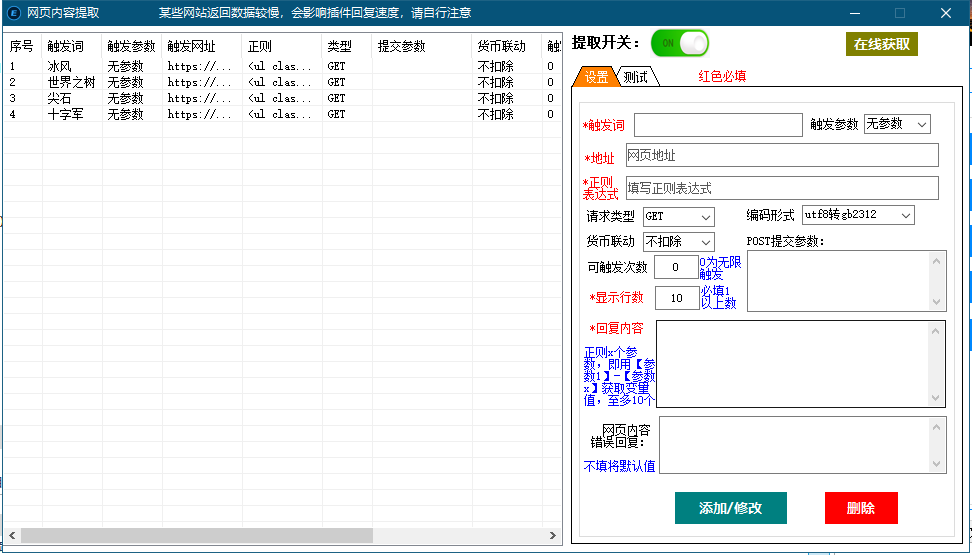Select the 冰风 row in the list
The height and width of the screenshot is (555, 972).
[60, 67]
